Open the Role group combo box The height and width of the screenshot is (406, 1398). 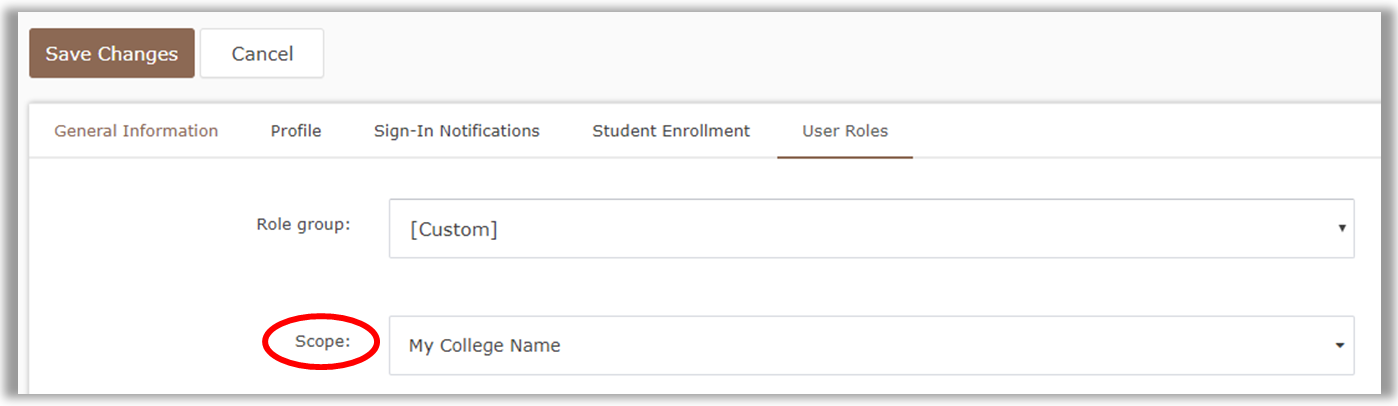coord(870,228)
